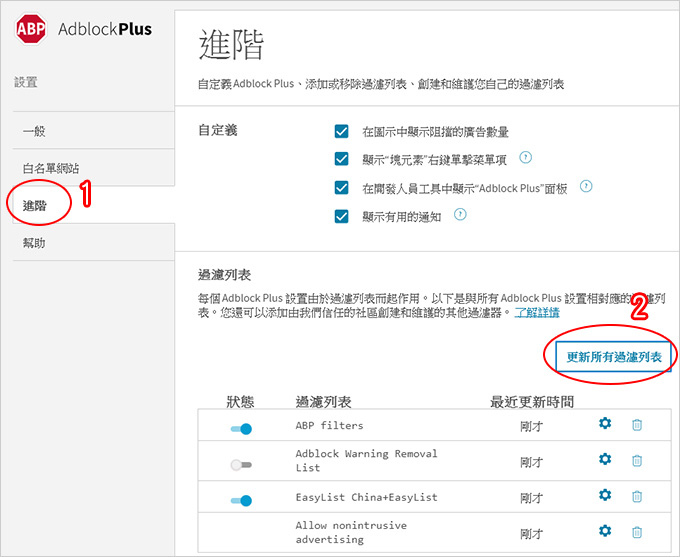
Task: Click the EasyList China+EasyList name
Action: [x=366, y=497]
